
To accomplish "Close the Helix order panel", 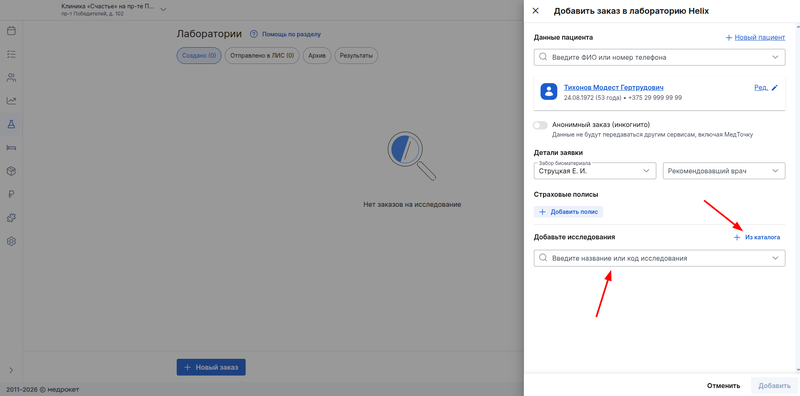I will [535, 11].
